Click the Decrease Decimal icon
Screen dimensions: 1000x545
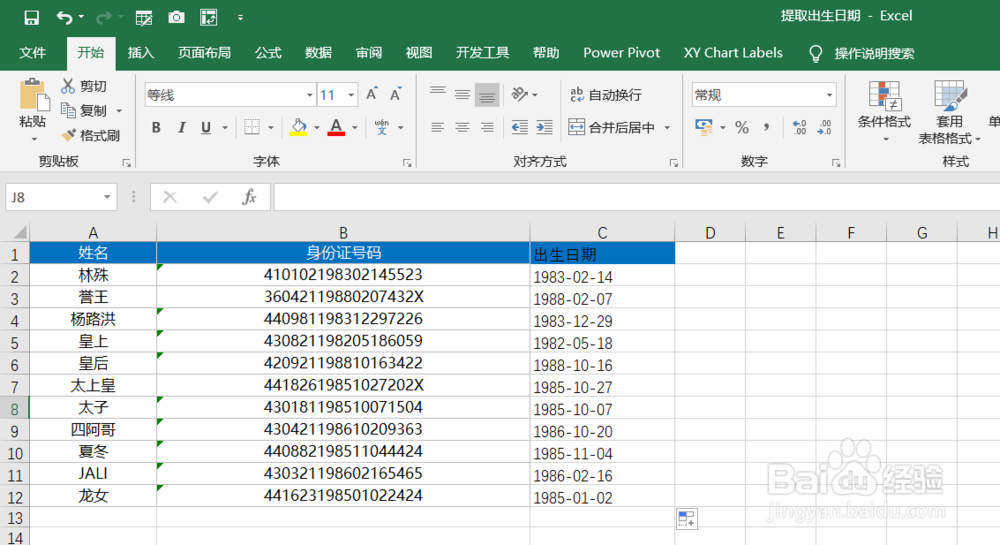[x=824, y=127]
